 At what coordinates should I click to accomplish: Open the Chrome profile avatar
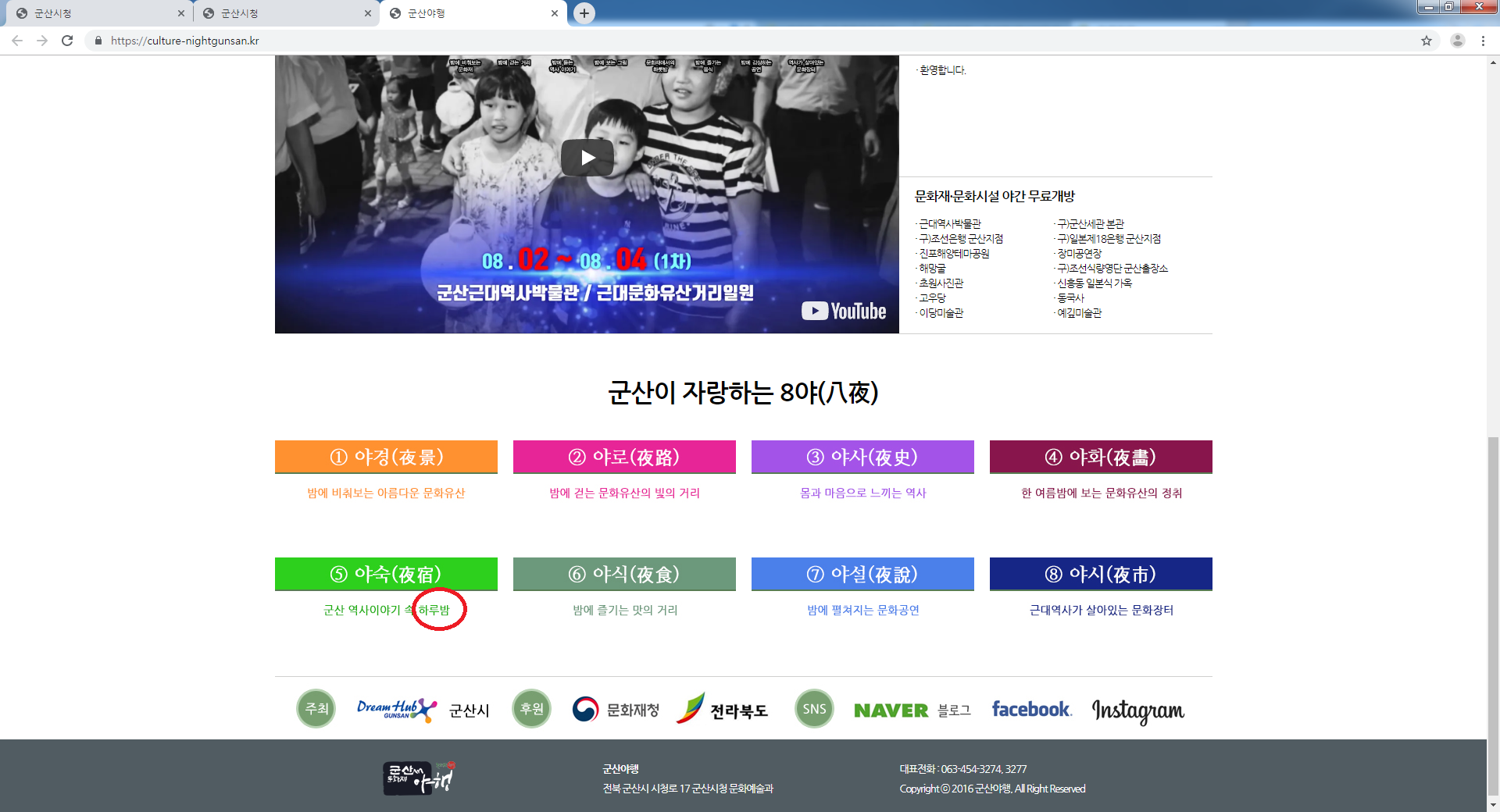(1457, 41)
